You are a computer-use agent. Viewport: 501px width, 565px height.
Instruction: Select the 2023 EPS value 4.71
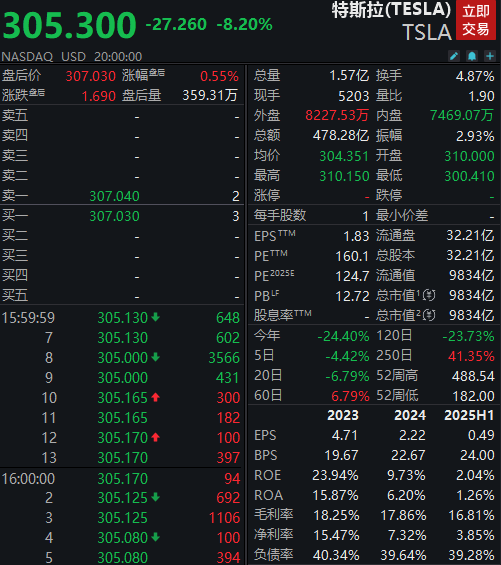point(345,435)
